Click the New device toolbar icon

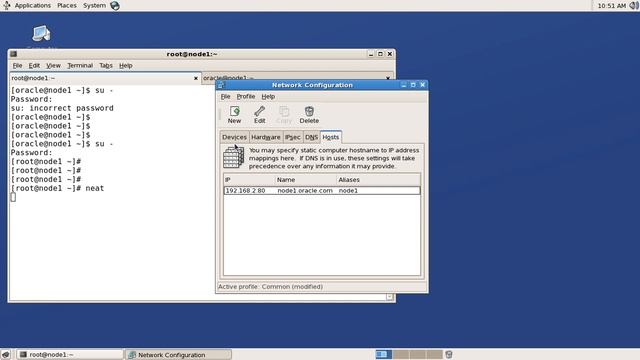(x=234, y=115)
